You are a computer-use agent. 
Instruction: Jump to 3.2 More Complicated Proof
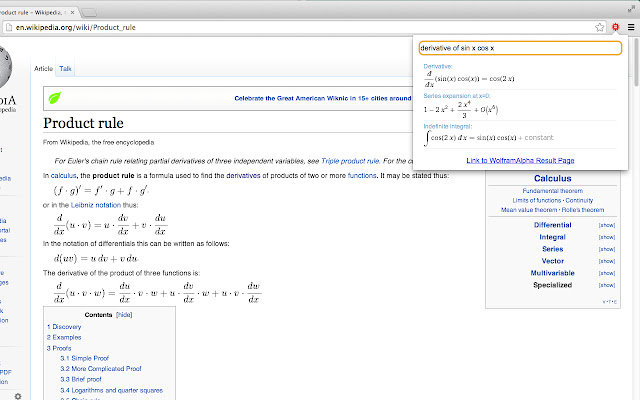[x=101, y=369]
